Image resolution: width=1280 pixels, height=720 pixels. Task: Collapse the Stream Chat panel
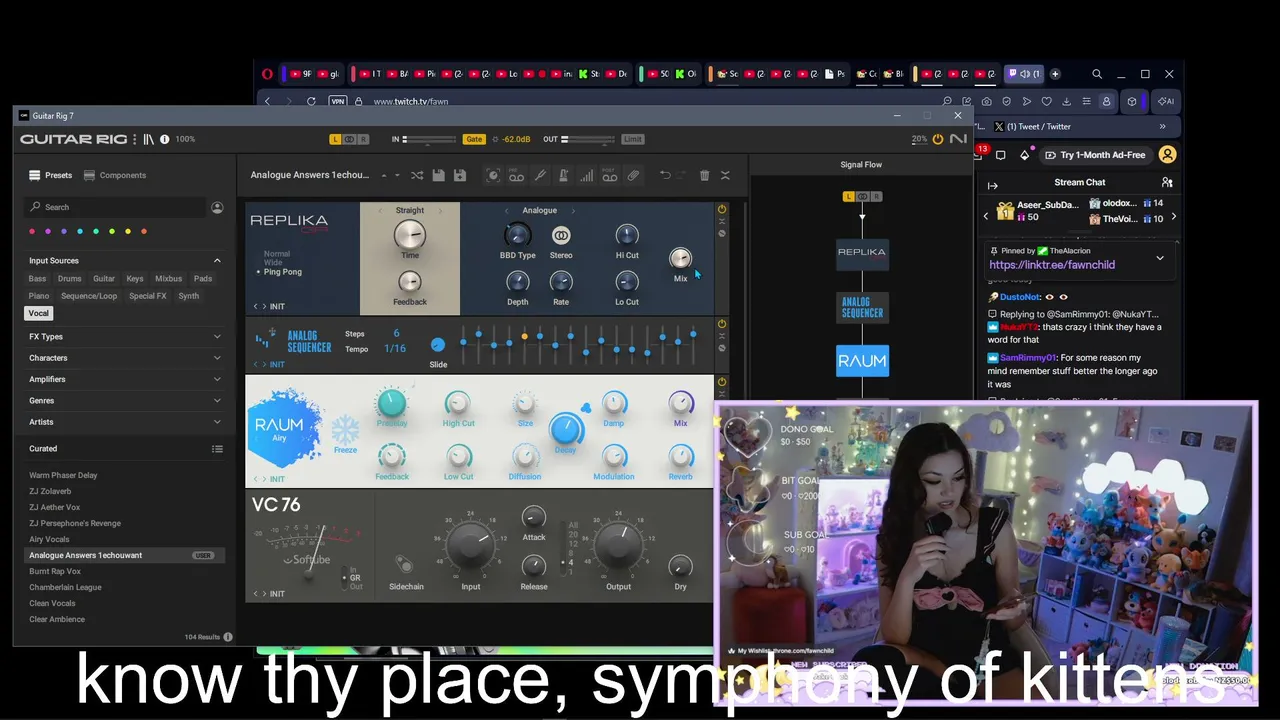[x=992, y=185]
